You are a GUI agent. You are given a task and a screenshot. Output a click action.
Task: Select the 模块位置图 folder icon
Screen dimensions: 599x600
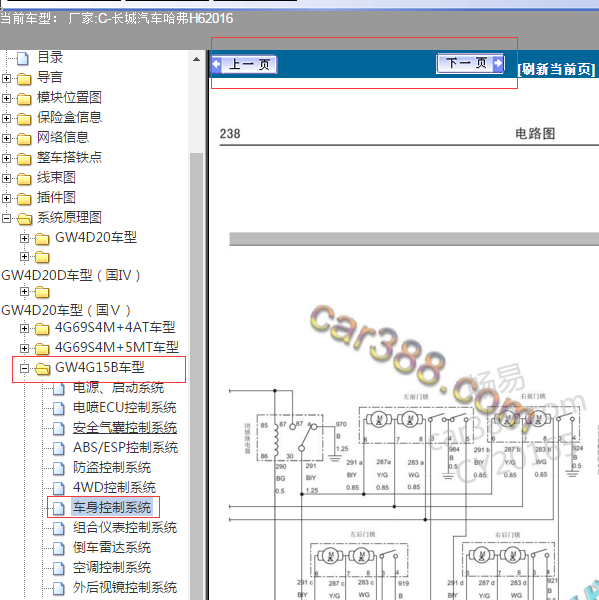coord(24,99)
